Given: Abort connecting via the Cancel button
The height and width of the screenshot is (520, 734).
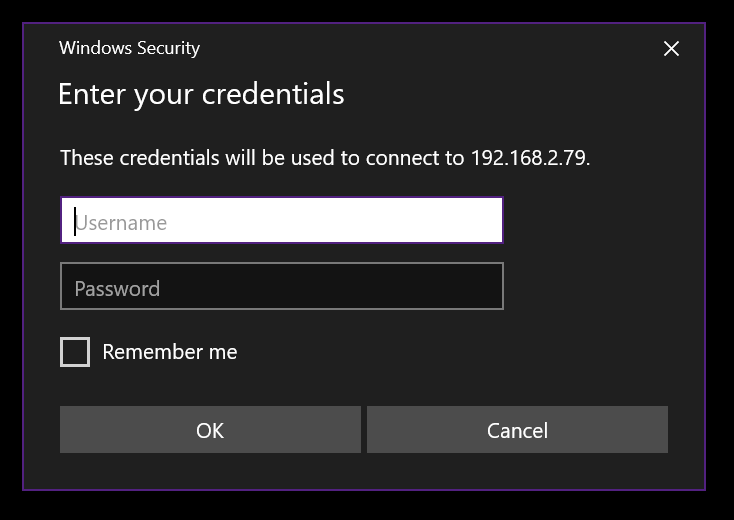Looking at the screenshot, I should coord(517,430).
